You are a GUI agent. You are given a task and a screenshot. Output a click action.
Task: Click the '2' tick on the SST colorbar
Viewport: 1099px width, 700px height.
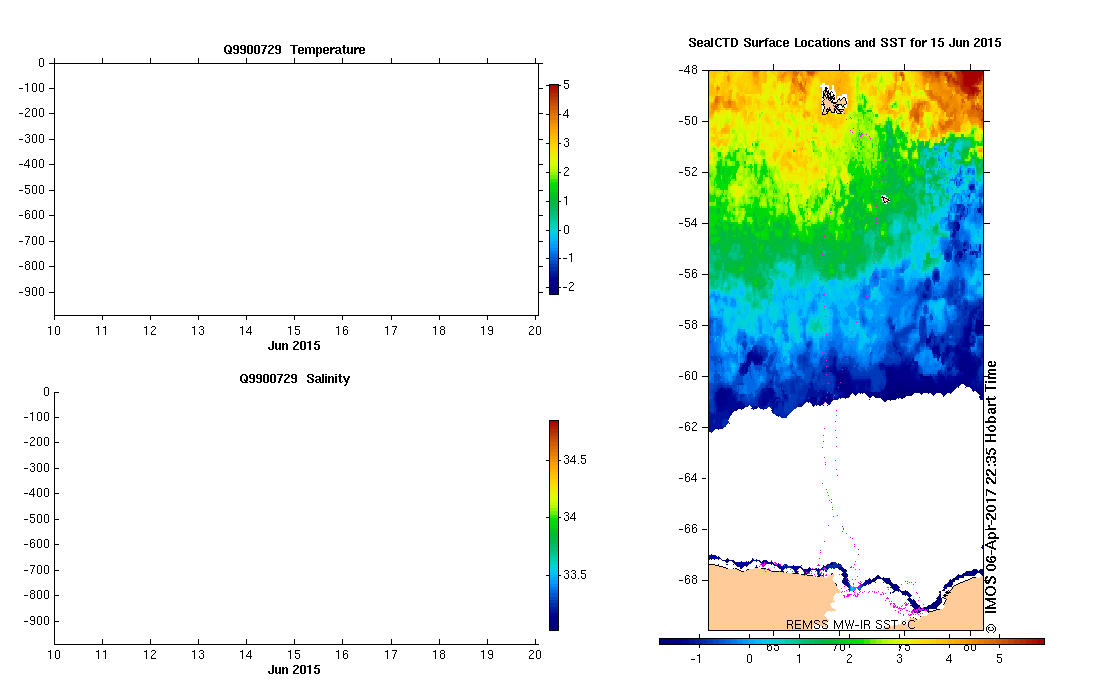point(849,659)
